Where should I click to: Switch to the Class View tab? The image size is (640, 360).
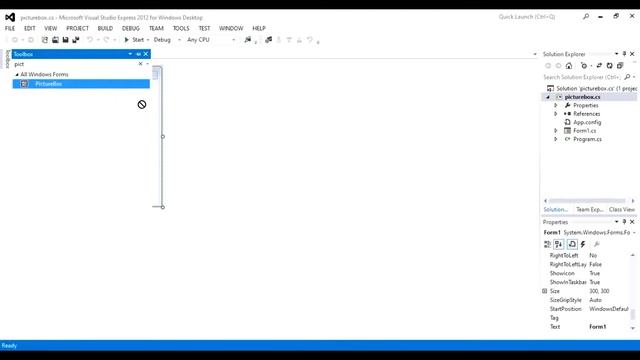622,209
